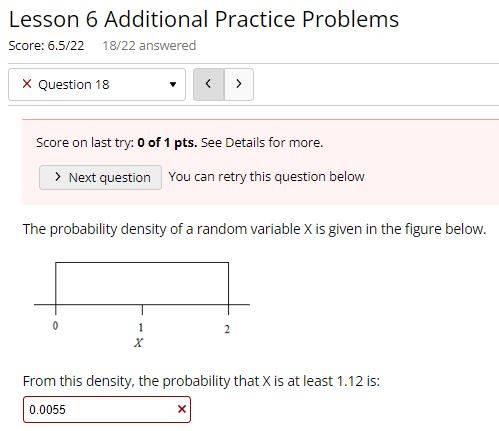Click the 18/22 answered progress text
Viewport: 499px width, 431px height.
[x=149, y=46]
